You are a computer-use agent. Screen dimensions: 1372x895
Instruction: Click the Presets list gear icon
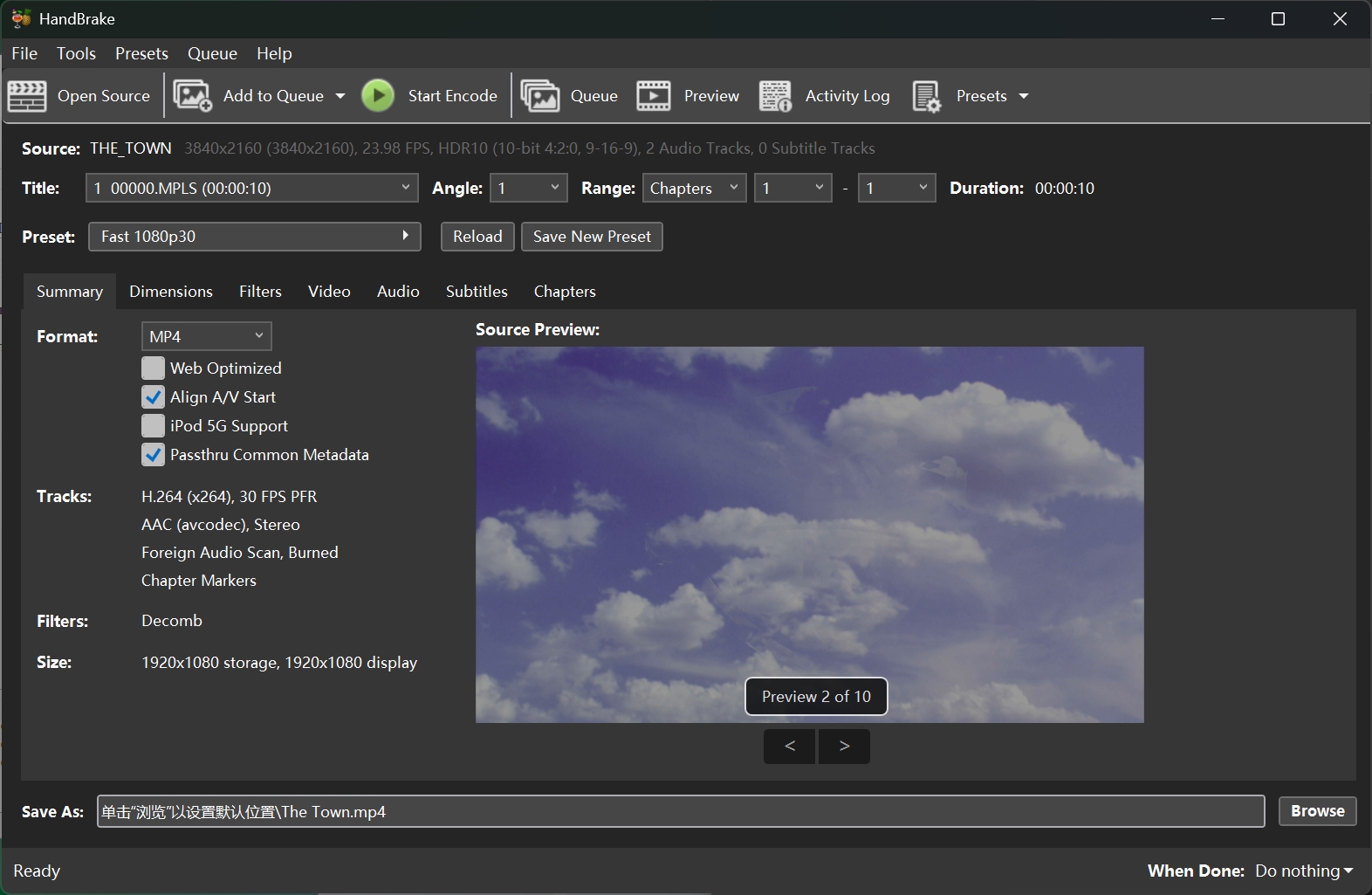coord(927,96)
